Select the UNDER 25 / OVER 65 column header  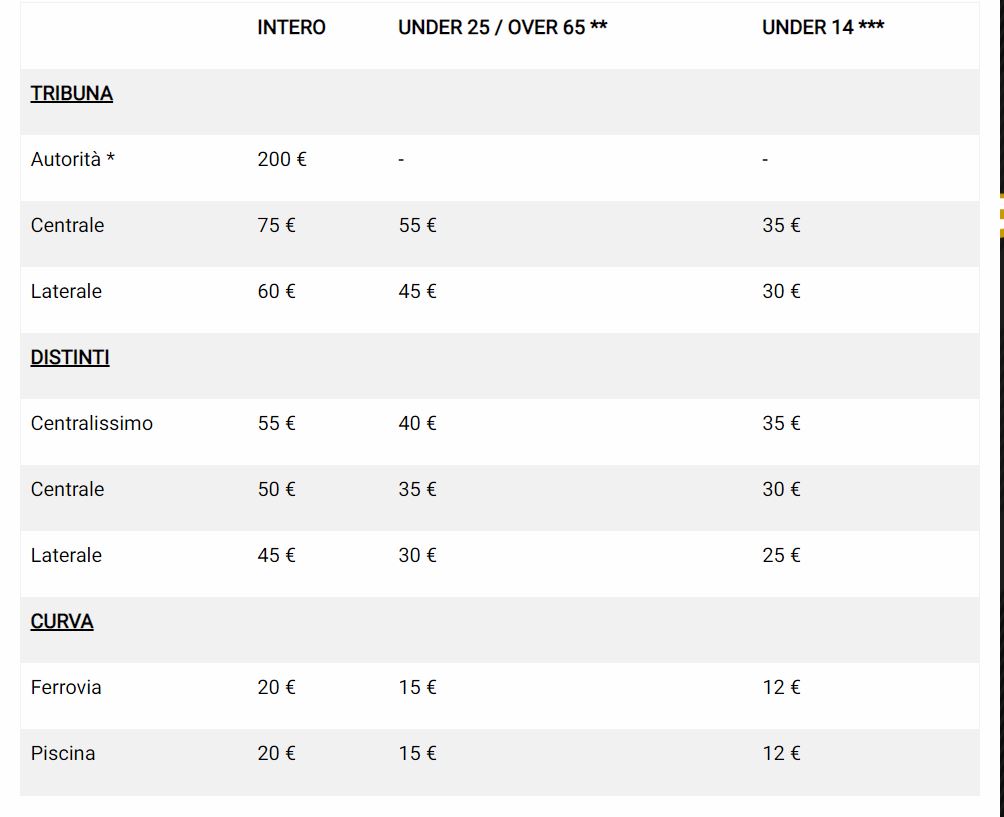pyautogui.click(x=503, y=28)
